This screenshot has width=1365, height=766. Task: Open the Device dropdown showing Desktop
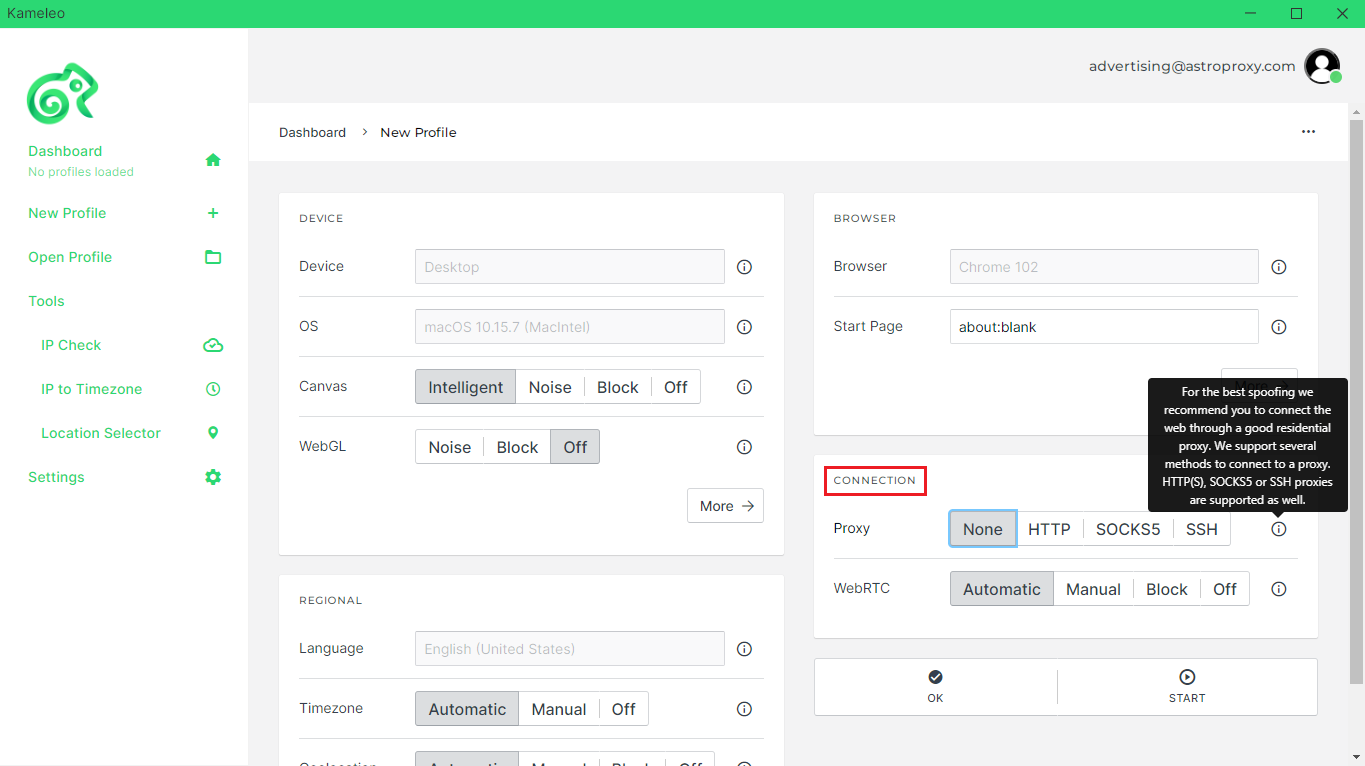click(570, 267)
